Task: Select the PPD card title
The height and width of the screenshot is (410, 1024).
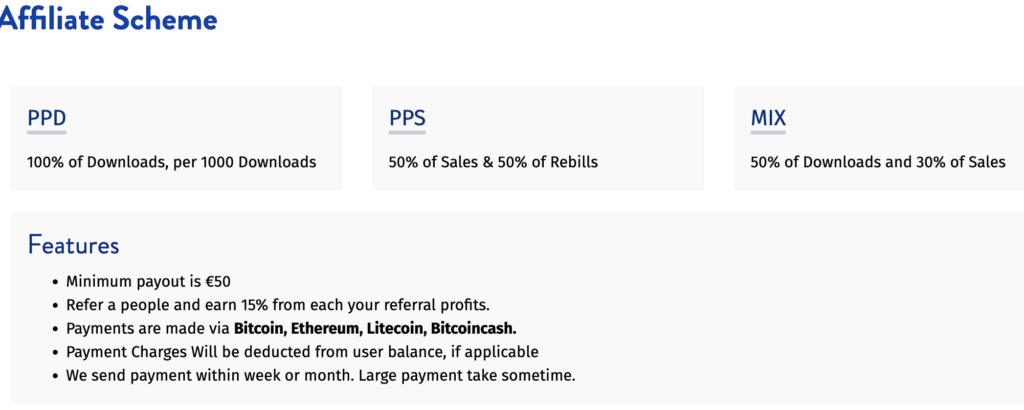Action: pos(46,118)
